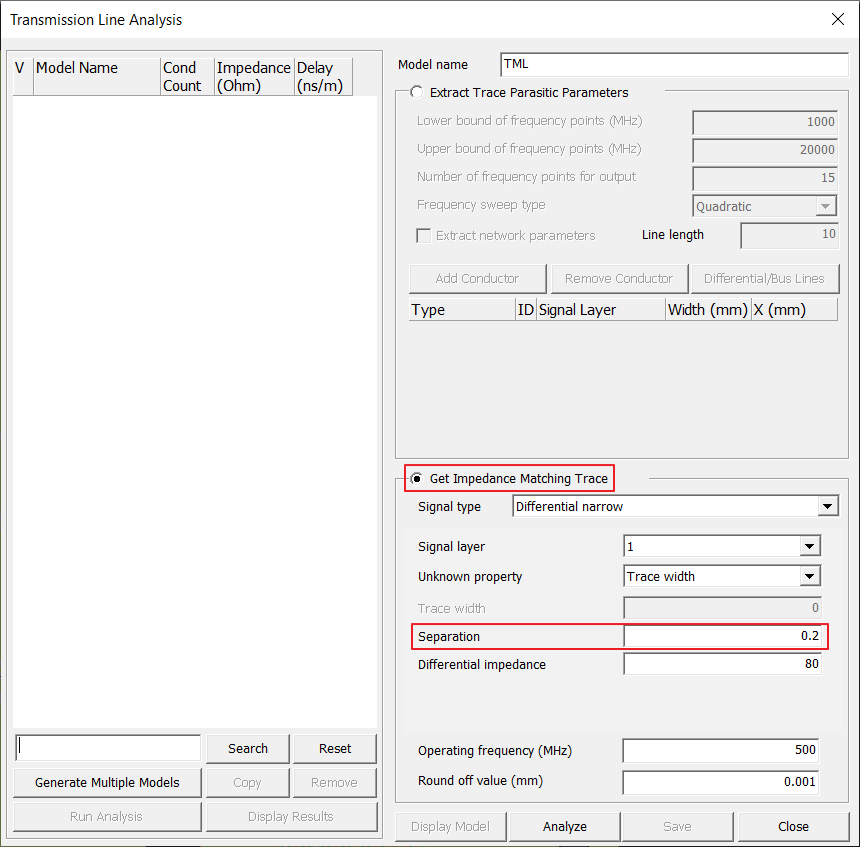Click the Search button
The image size is (860, 847).
click(247, 748)
